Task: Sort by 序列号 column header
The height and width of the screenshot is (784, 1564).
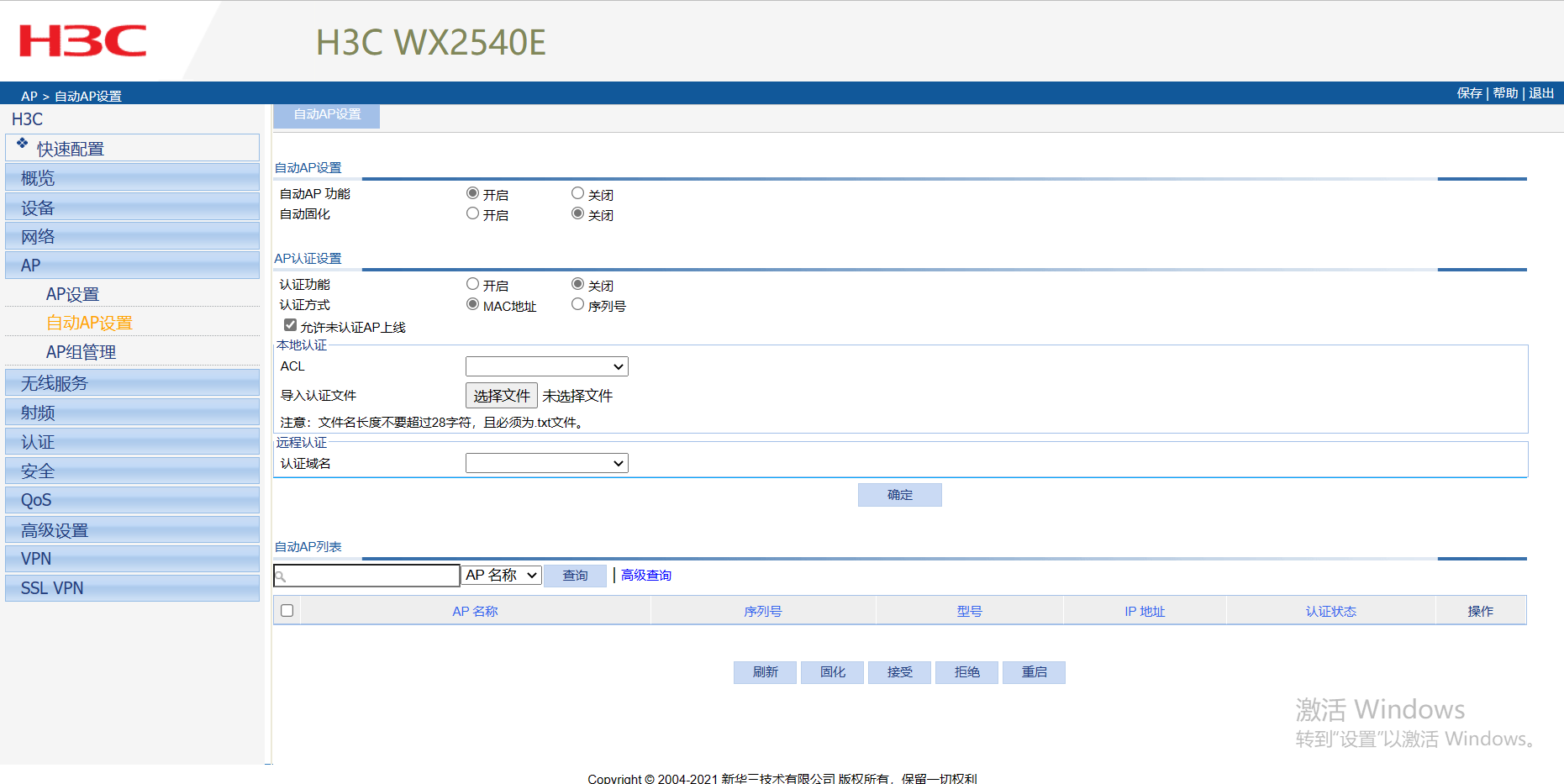Action: (x=763, y=612)
